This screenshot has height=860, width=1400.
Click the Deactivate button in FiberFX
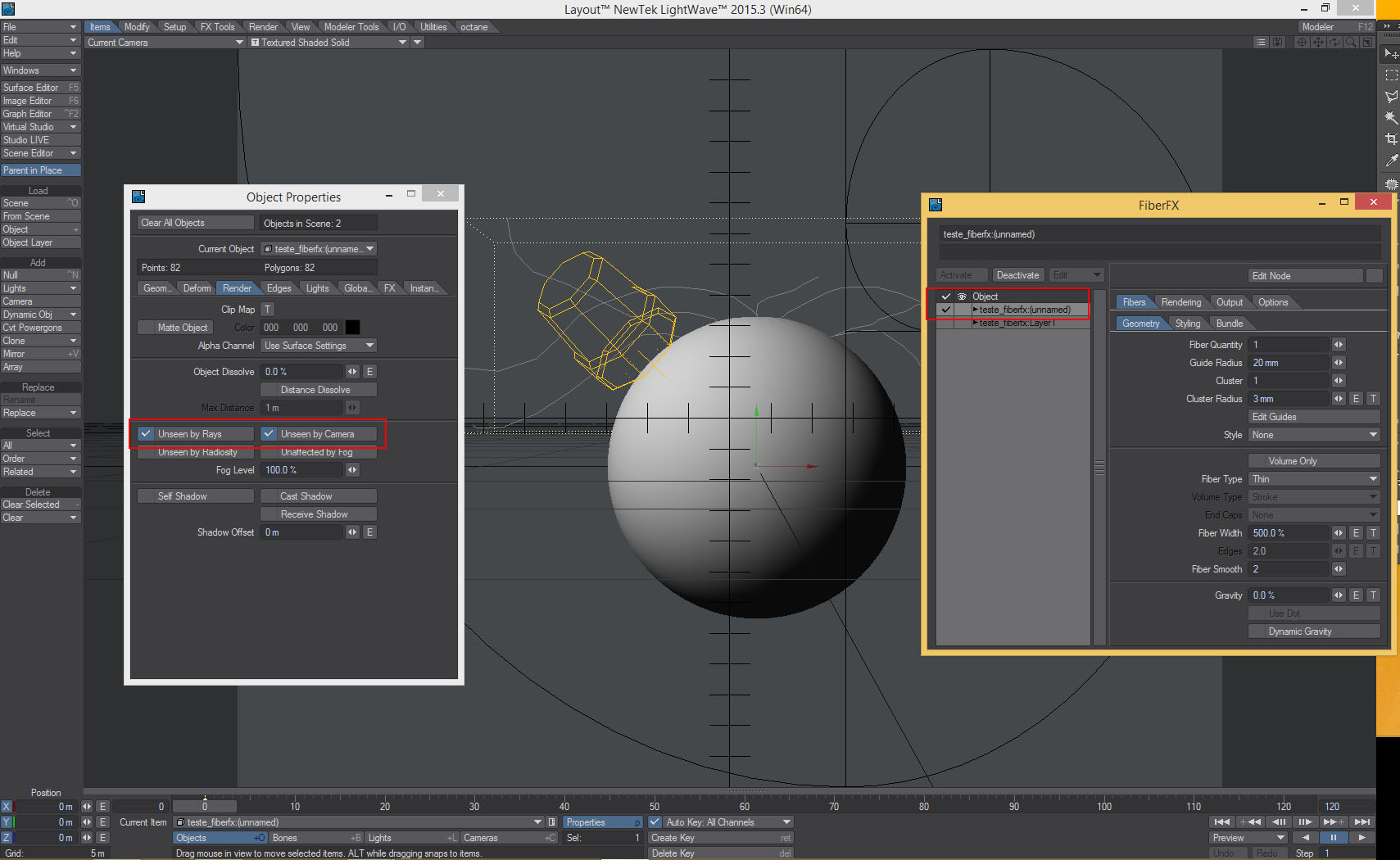pos(1017,275)
